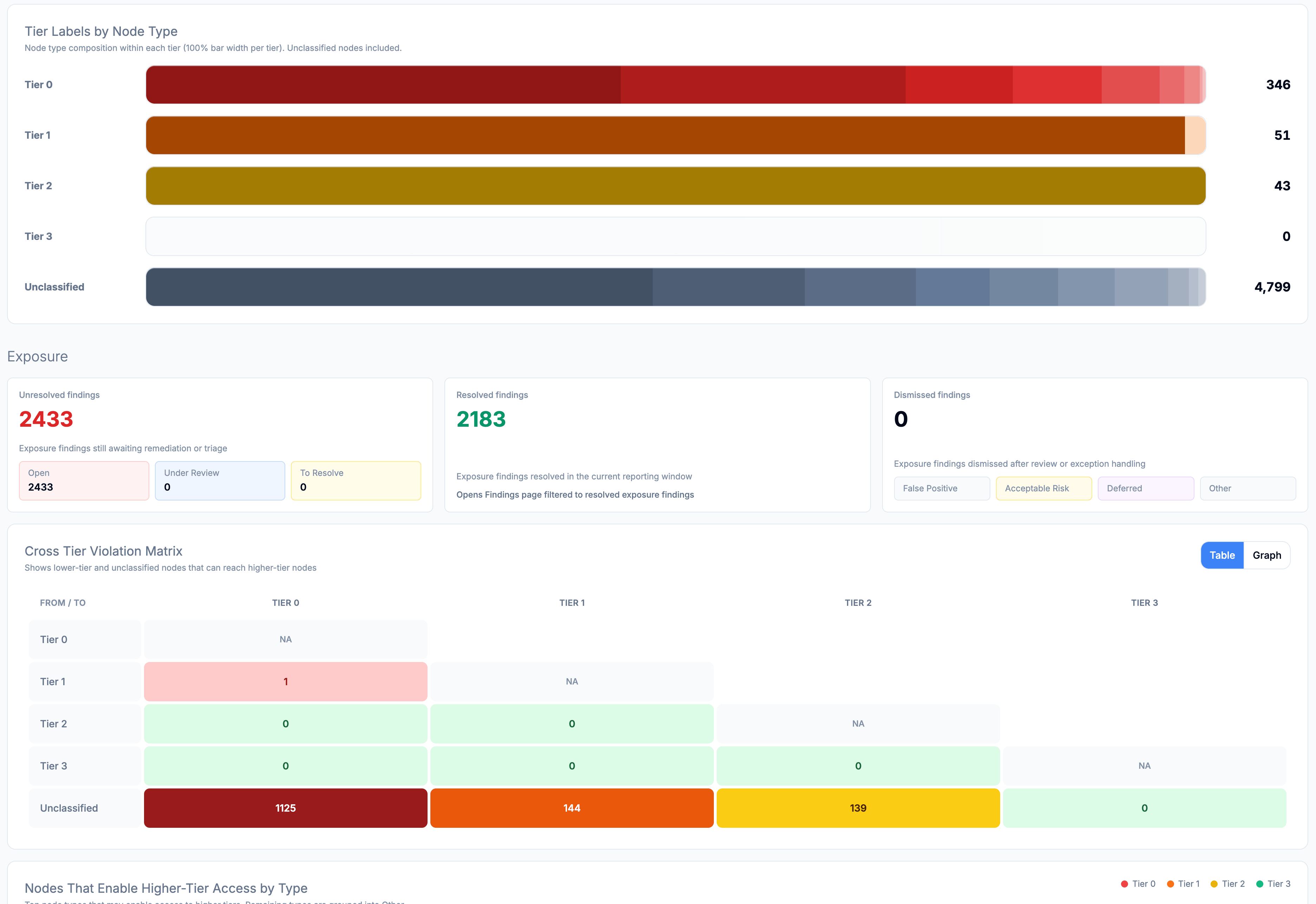
Task: Click Tier 3 to Tier 0 cell
Action: tap(286, 766)
